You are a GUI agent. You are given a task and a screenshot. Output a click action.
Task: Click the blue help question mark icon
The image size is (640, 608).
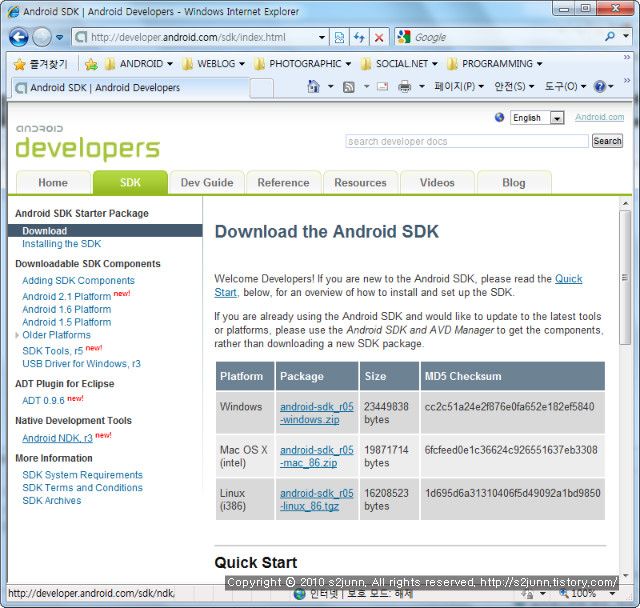coord(600,87)
